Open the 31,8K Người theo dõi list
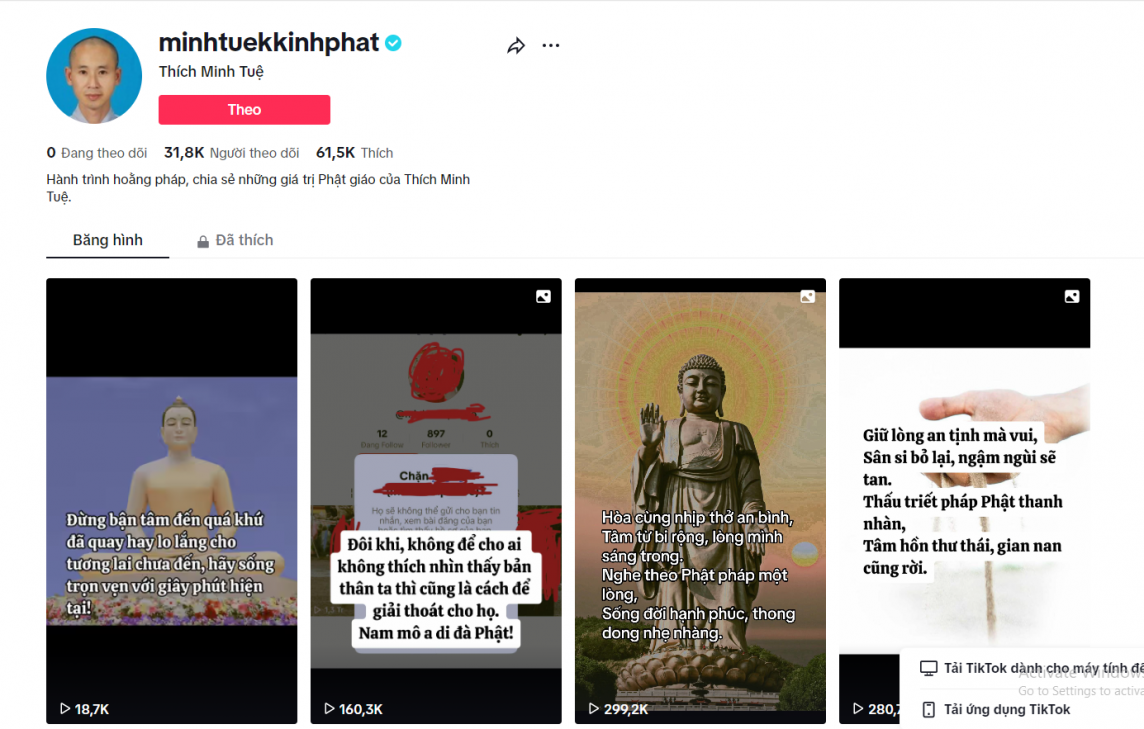1144x729 pixels. coord(231,153)
